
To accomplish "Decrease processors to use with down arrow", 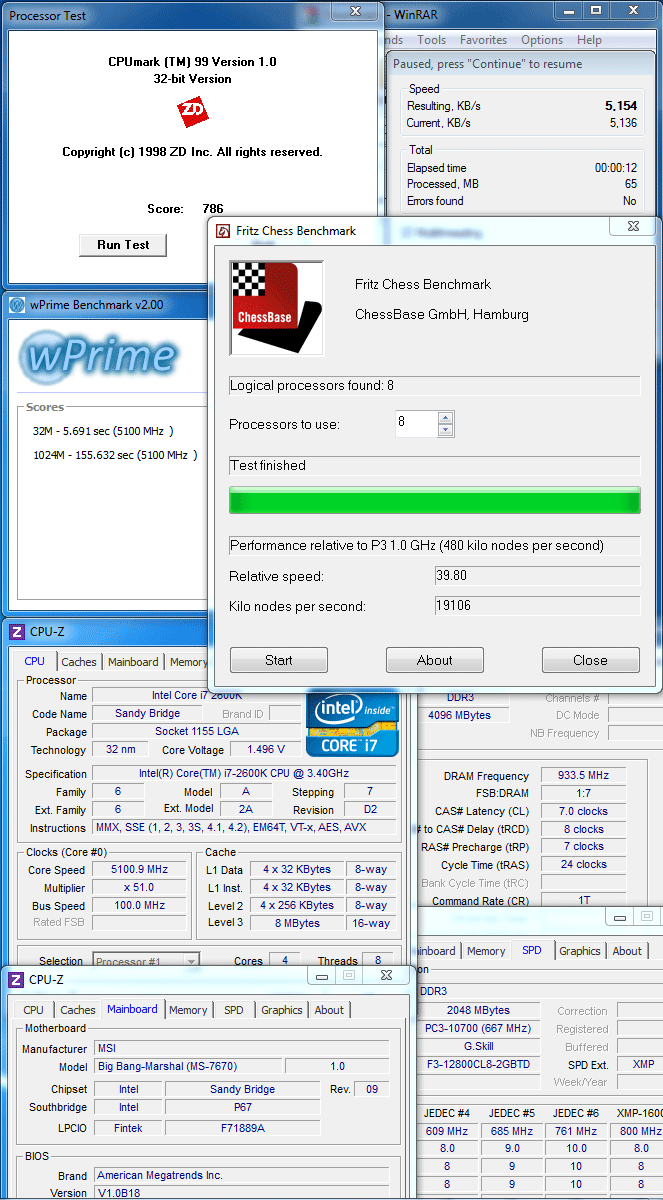I will click(x=446, y=430).
